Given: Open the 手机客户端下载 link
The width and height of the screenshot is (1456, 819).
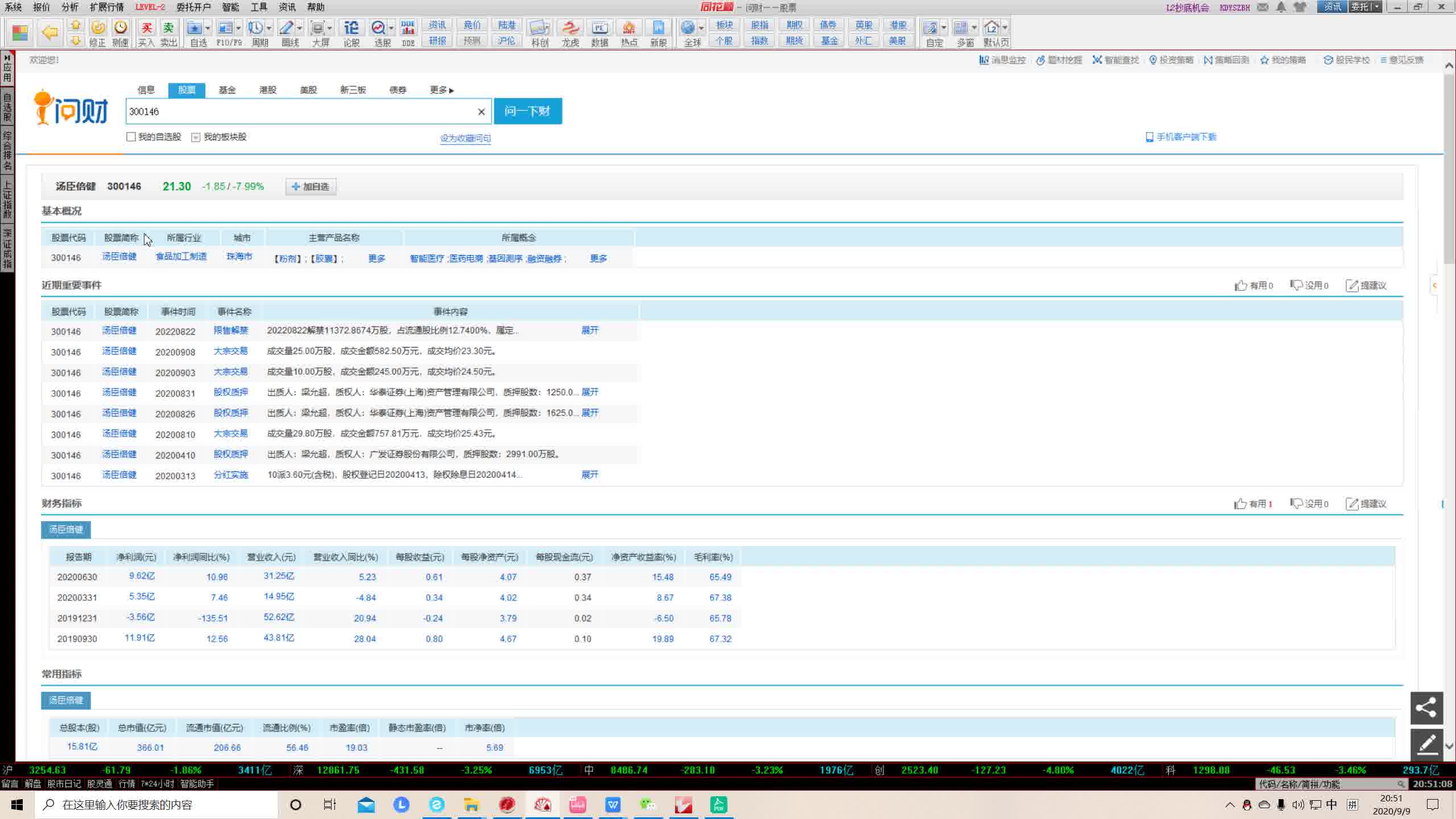Looking at the screenshot, I should (1181, 137).
